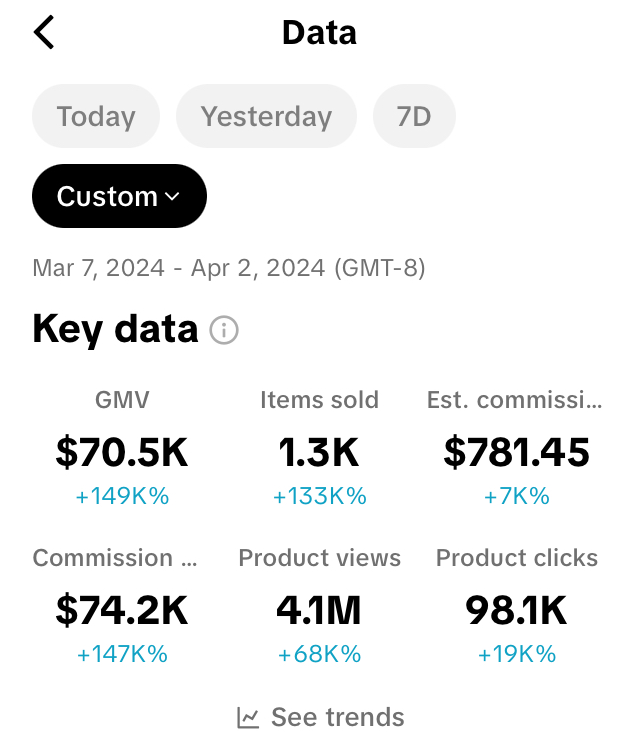Select the Commission $74.2K metric
640x752 pixels.
(x=121, y=610)
